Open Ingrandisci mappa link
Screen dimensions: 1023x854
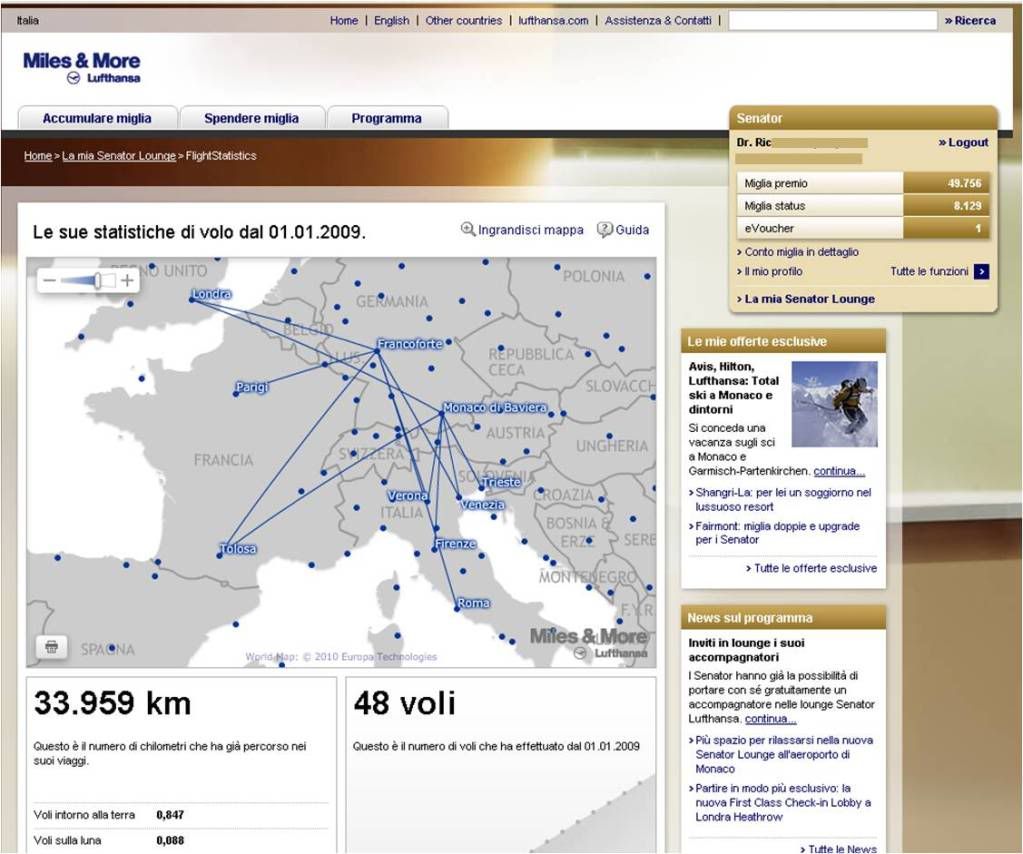click(x=530, y=230)
